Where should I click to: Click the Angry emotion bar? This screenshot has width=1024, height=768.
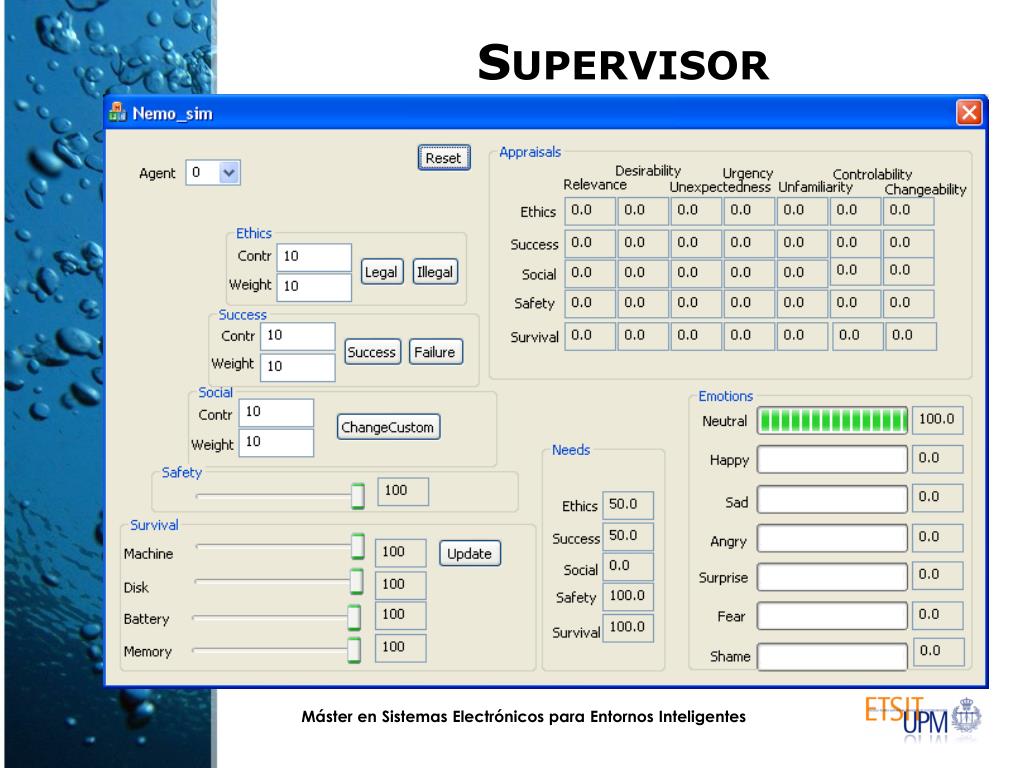tap(832, 539)
